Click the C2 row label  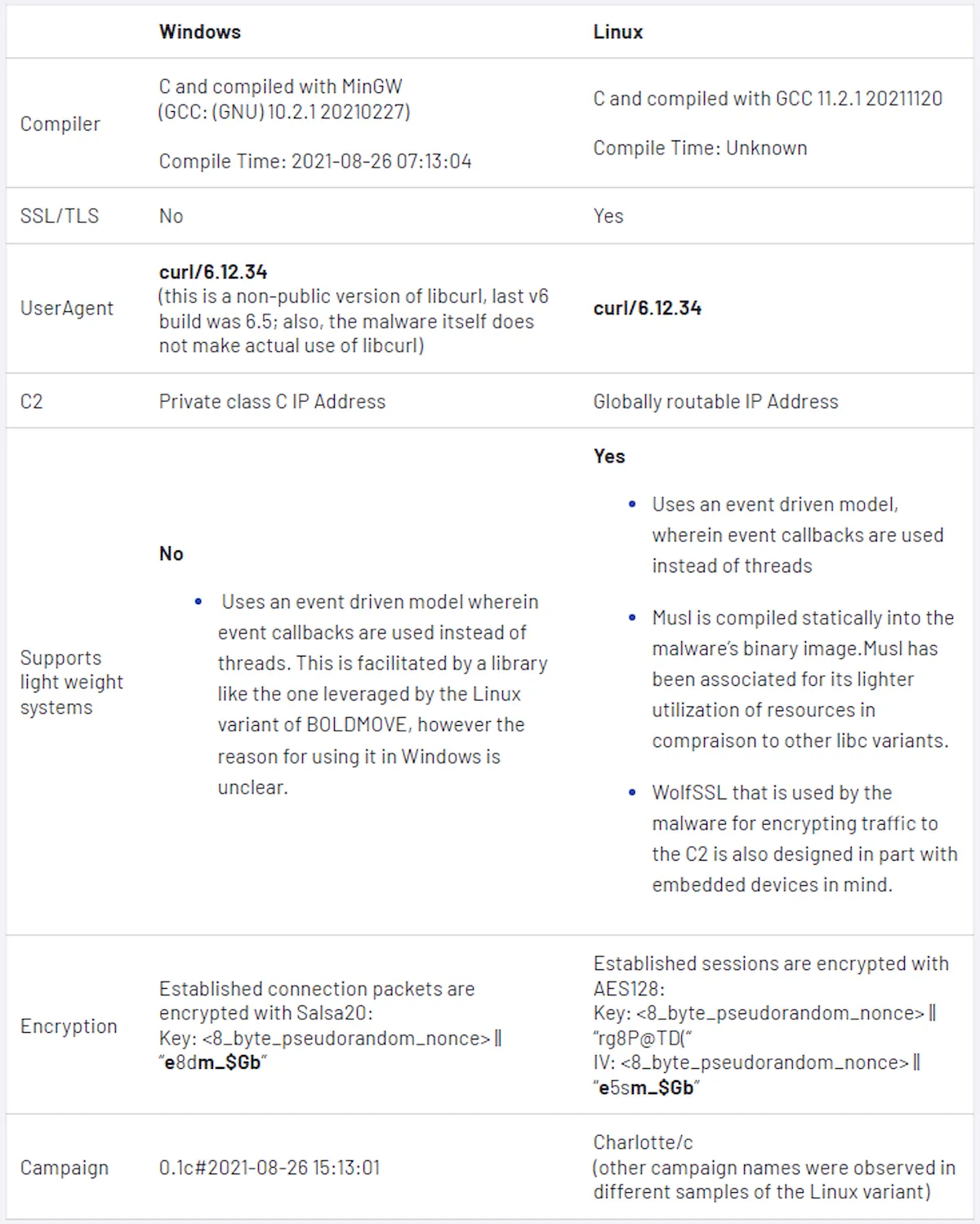pos(32,401)
